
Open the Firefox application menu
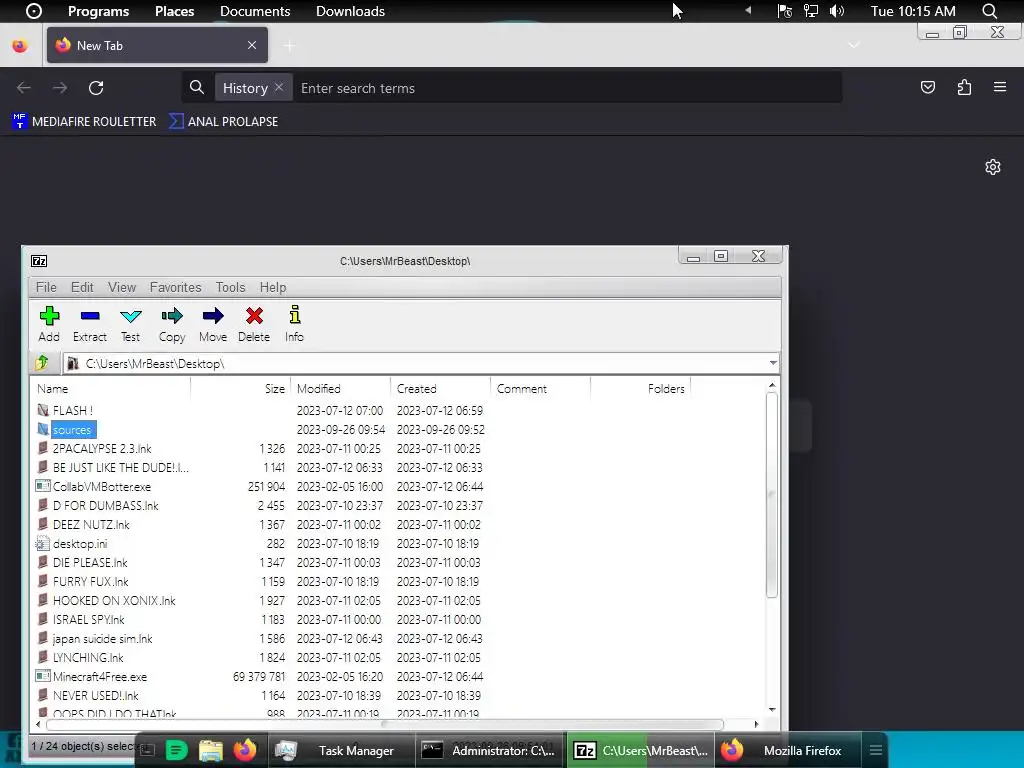(1000, 87)
